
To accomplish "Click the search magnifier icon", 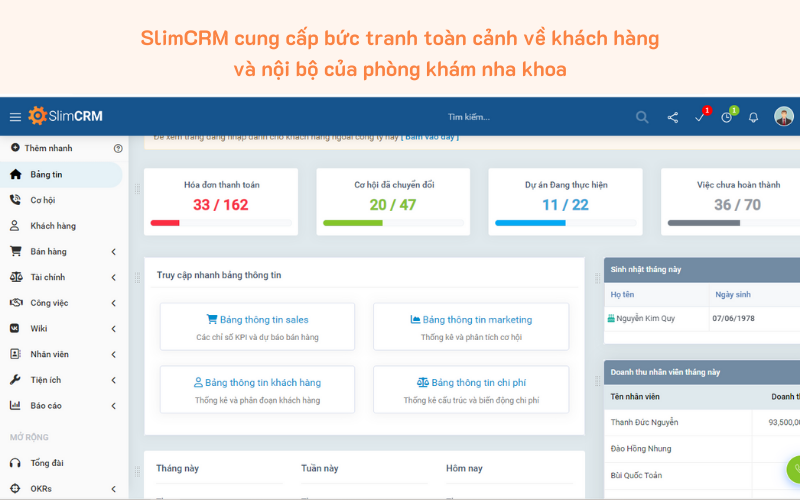I will tap(642, 117).
